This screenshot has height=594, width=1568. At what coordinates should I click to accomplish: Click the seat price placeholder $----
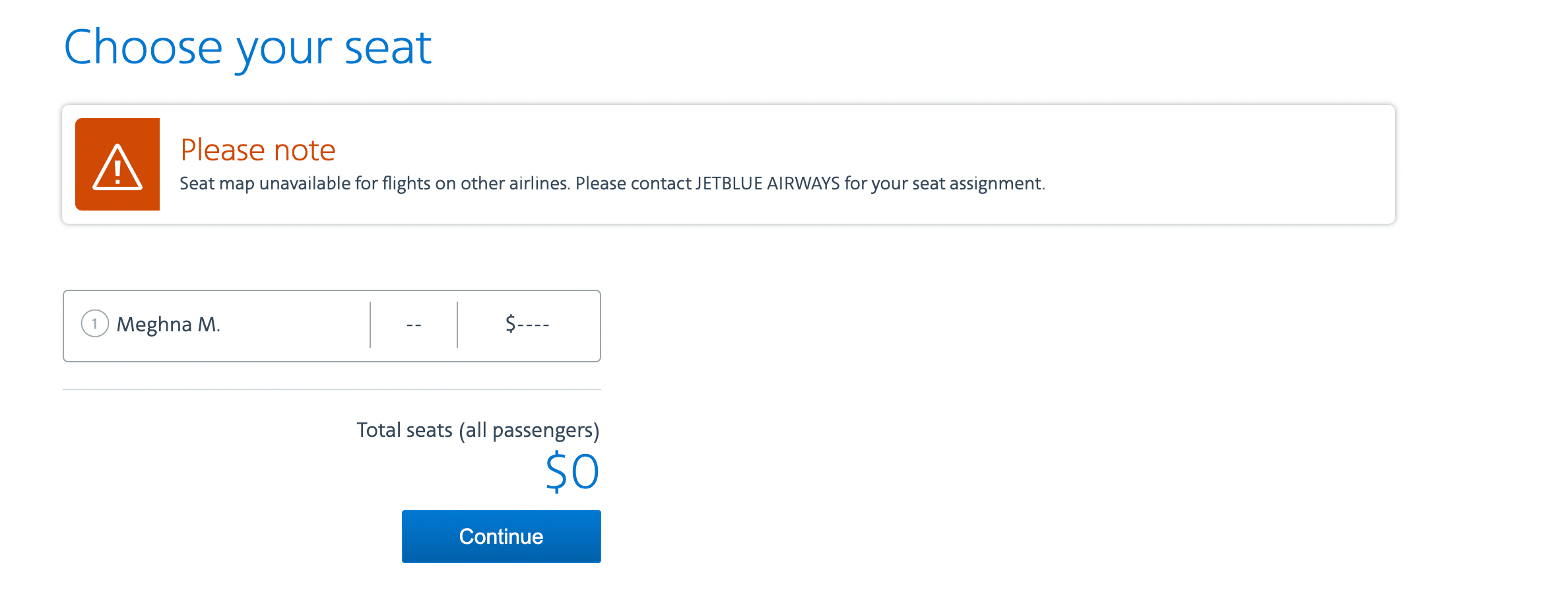pos(527,325)
